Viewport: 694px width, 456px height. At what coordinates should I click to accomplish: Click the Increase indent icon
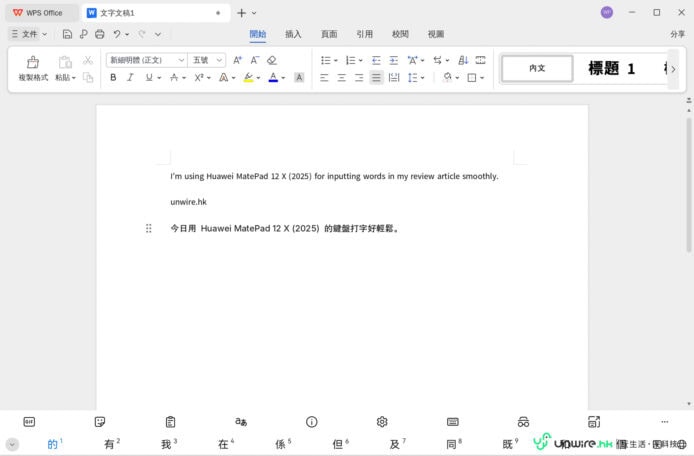(x=393, y=60)
